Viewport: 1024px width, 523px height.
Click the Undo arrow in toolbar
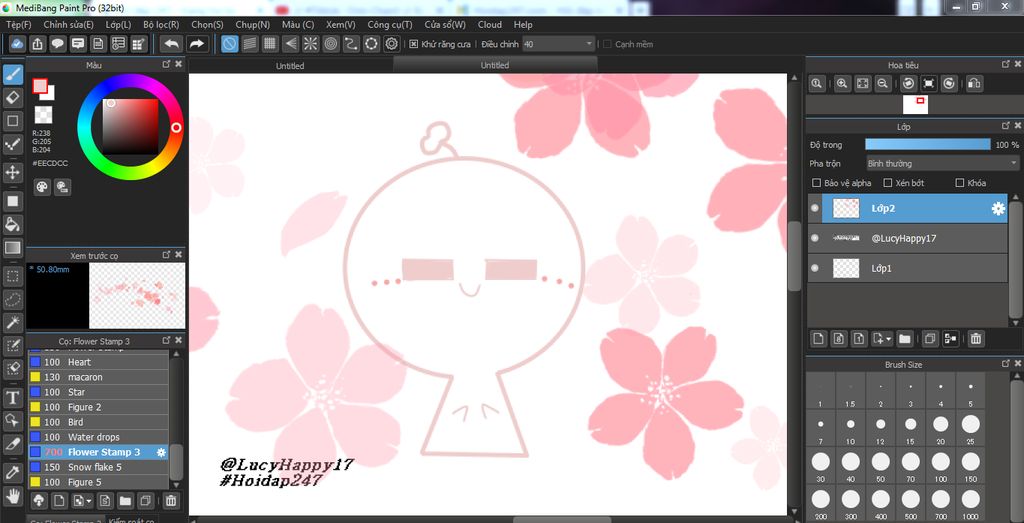[x=172, y=44]
